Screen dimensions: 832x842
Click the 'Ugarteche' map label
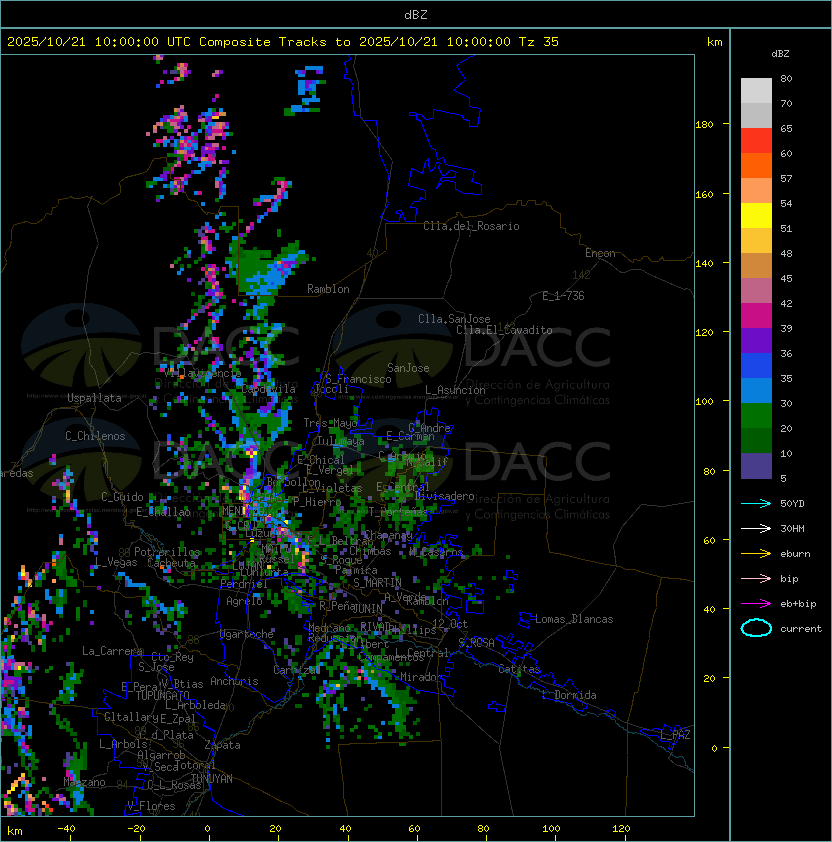pos(247,634)
